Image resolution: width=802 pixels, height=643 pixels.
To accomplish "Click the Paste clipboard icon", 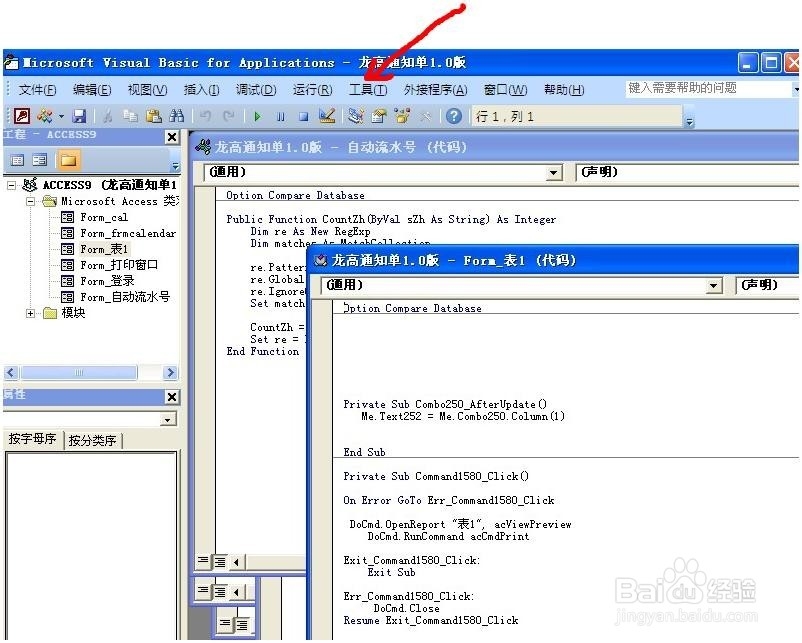I will click(x=154, y=116).
